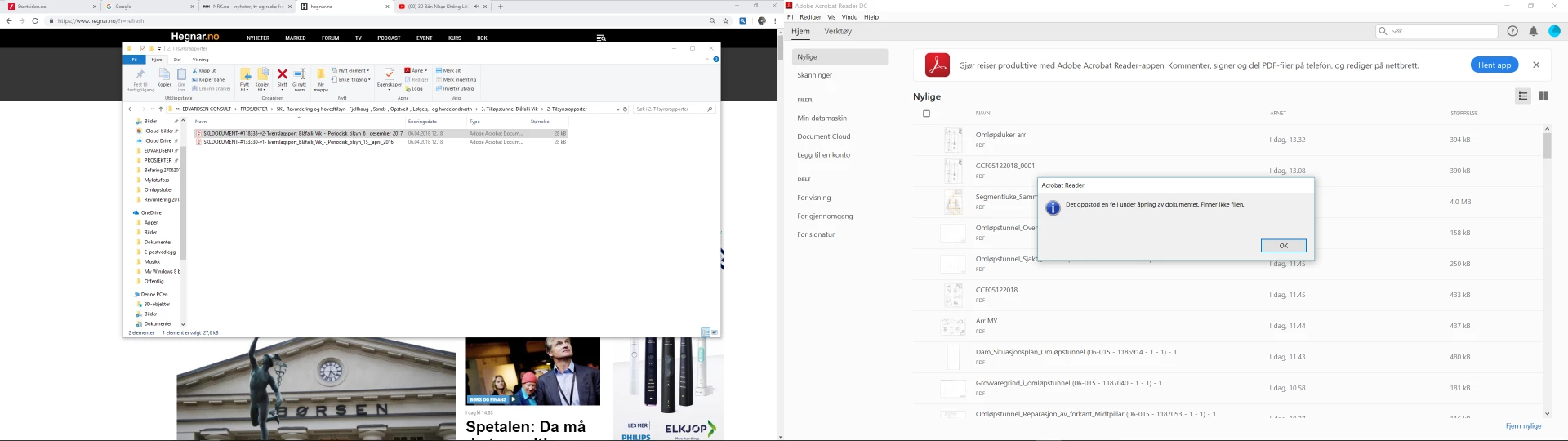Select the 'Arr MY' recent file row

(1227, 326)
